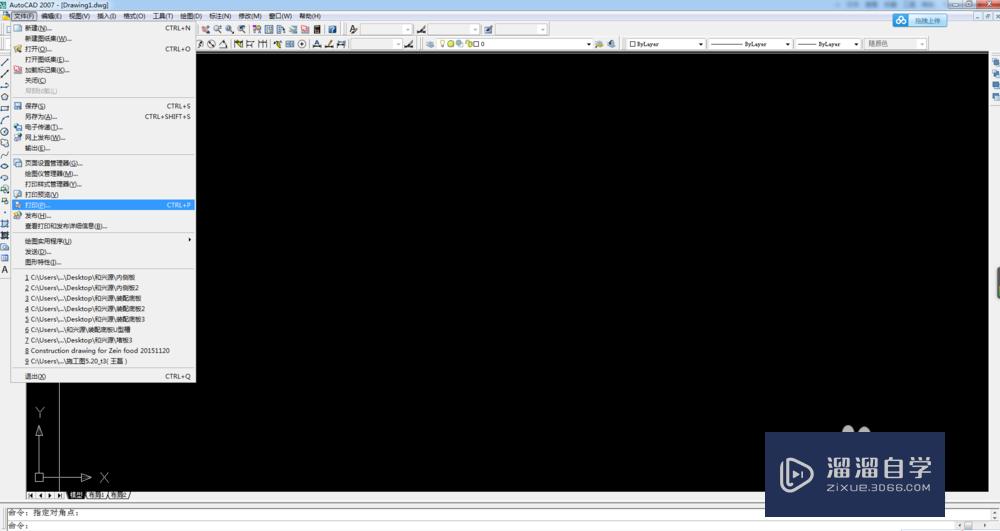Choose 打开图纸集(E)... menu entry
The image size is (1000, 531).
[x=103, y=59]
